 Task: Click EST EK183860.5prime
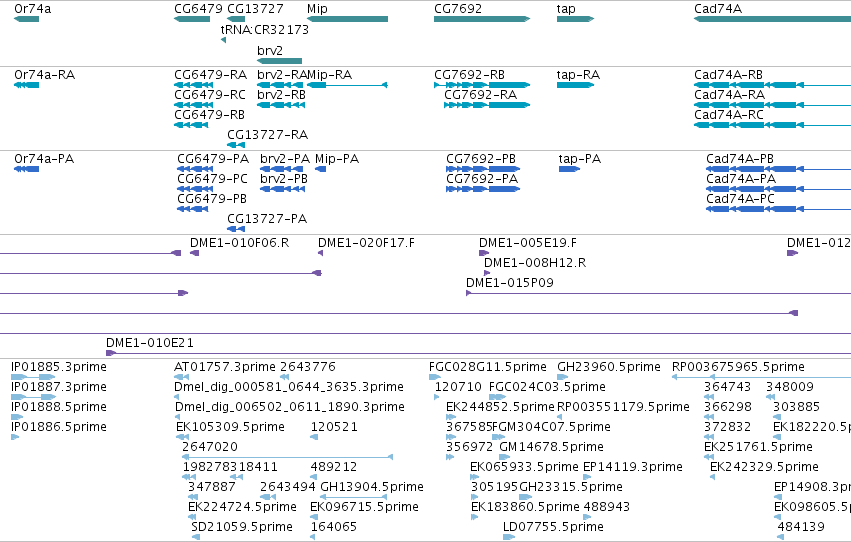pos(474,517)
